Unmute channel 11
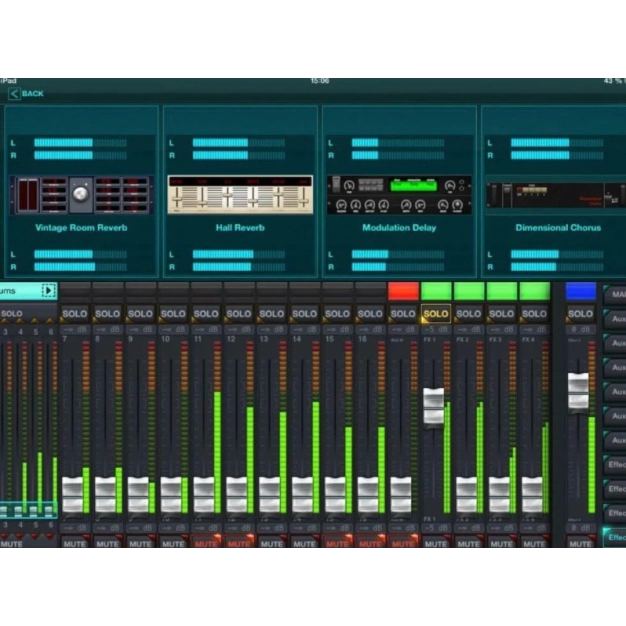The image size is (626, 626). (206, 543)
